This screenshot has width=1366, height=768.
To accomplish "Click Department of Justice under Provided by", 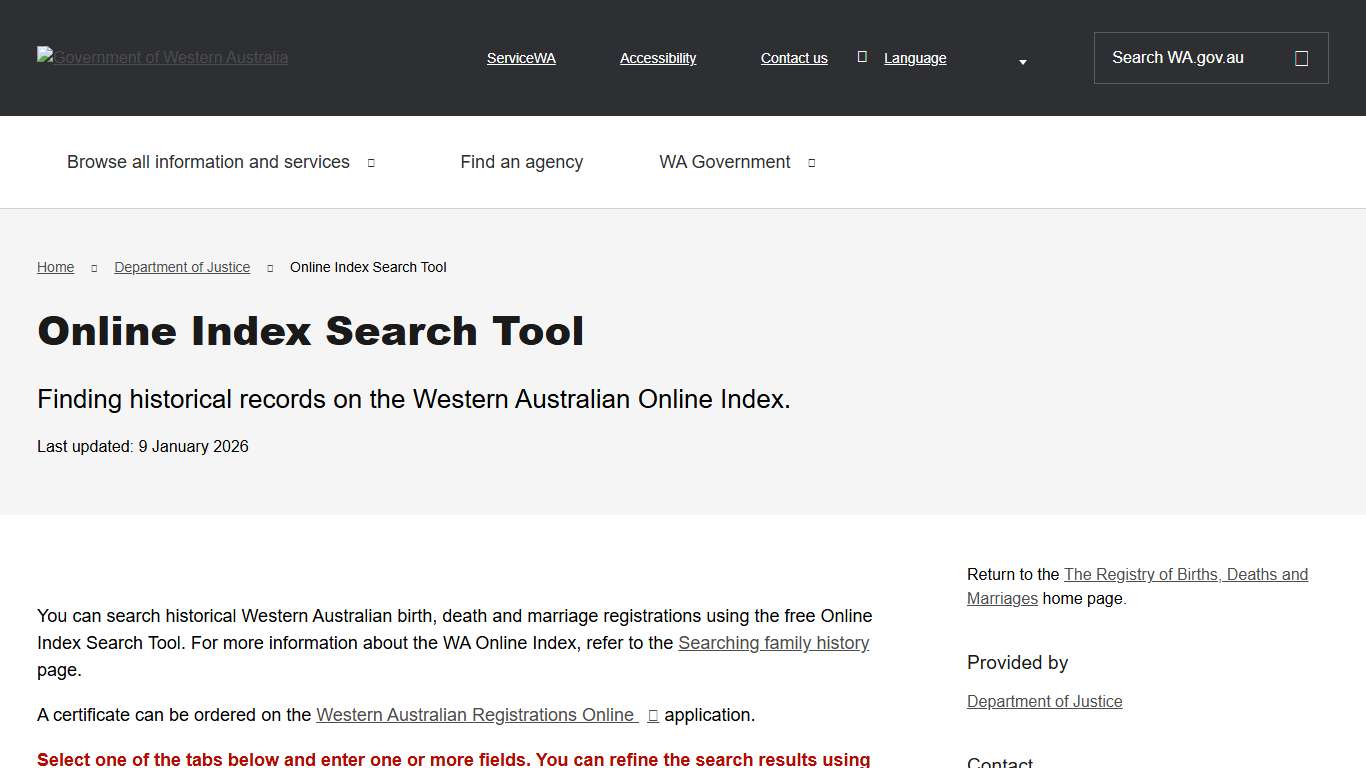I will point(1044,701).
